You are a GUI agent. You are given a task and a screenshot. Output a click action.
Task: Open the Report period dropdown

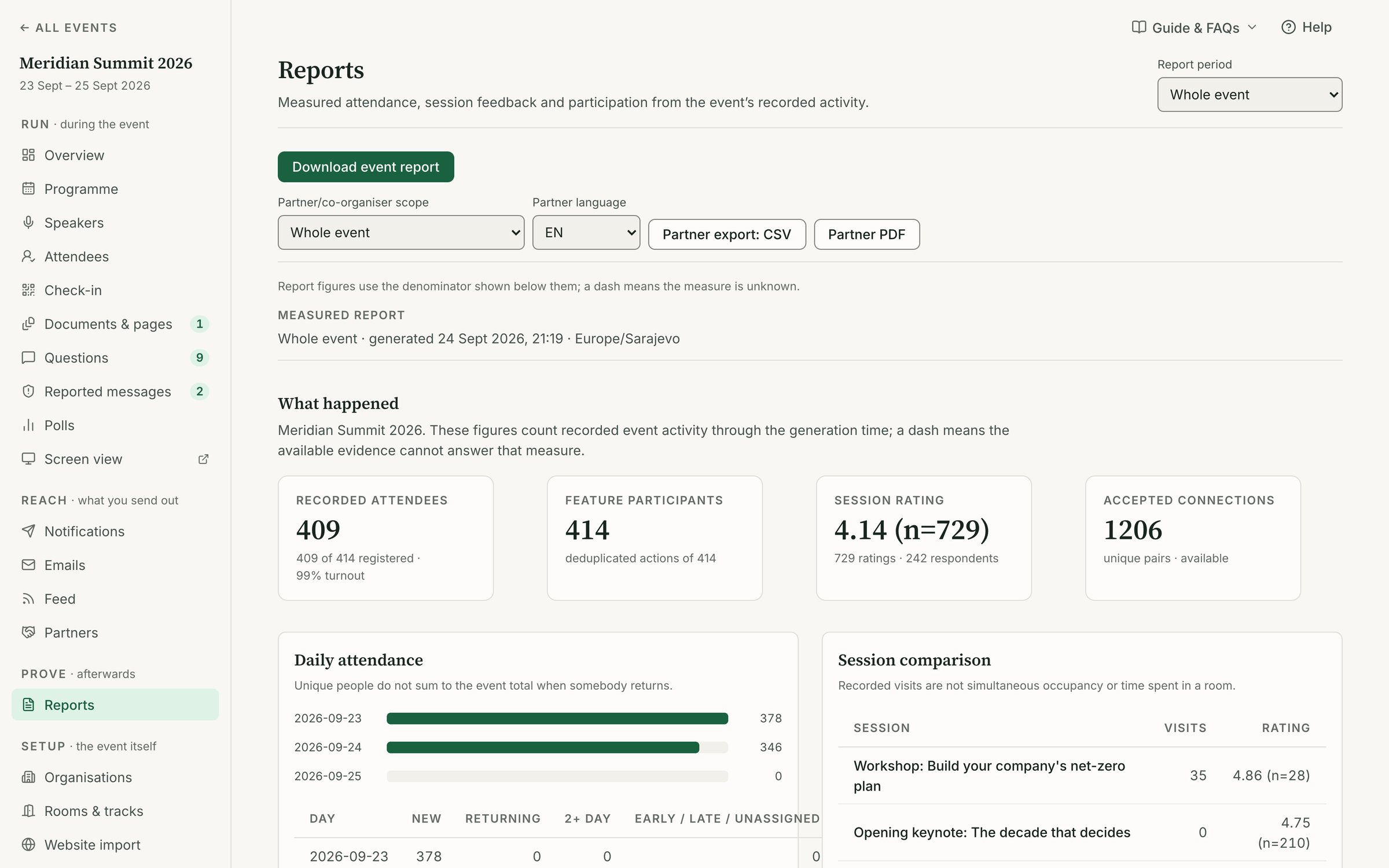pyautogui.click(x=1250, y=94)
